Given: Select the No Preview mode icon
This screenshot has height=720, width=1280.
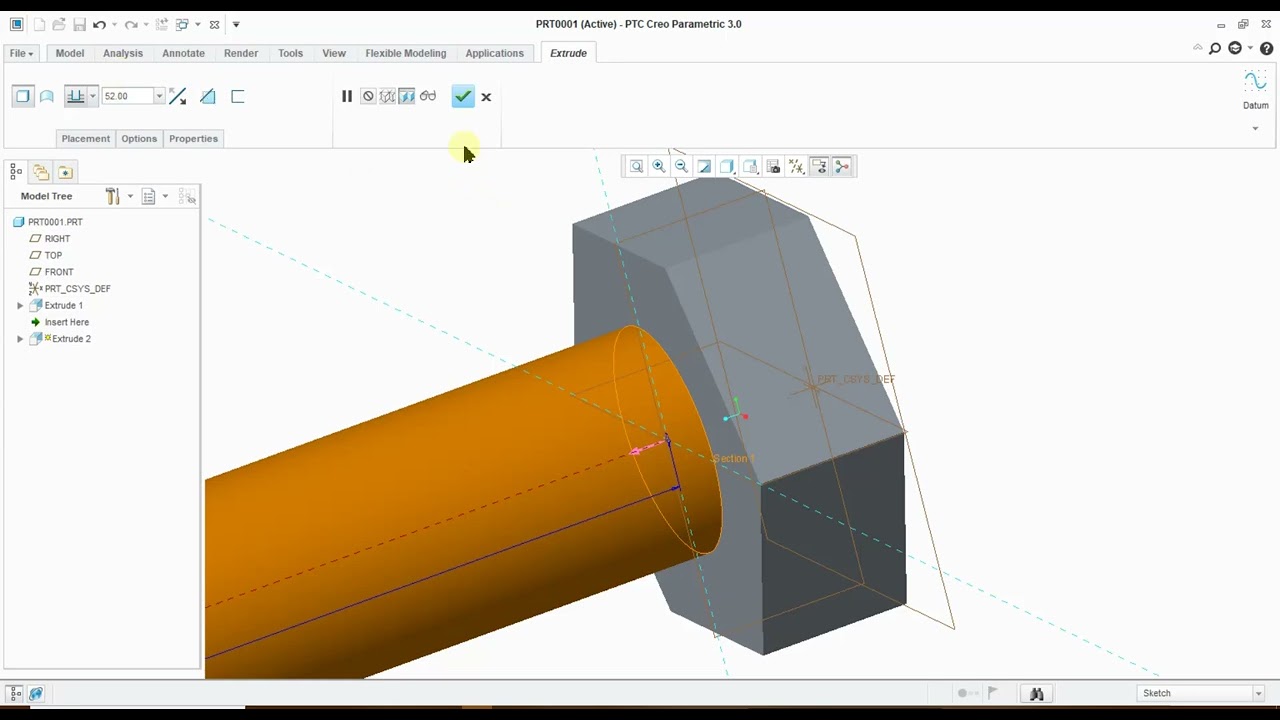Looking at the screenshot, I should 368,96.
